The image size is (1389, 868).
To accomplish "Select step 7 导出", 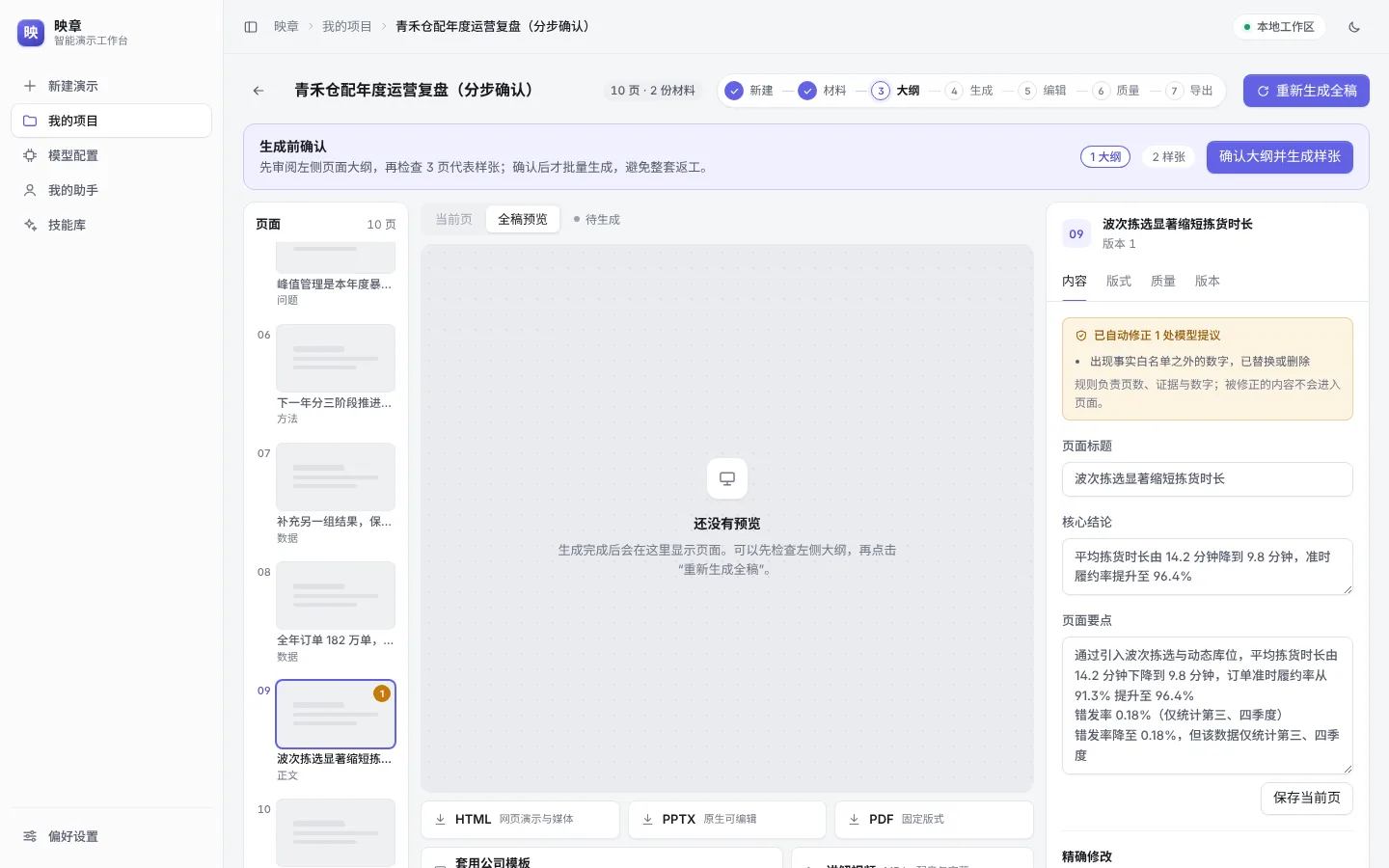I will tap(1189, 91).
